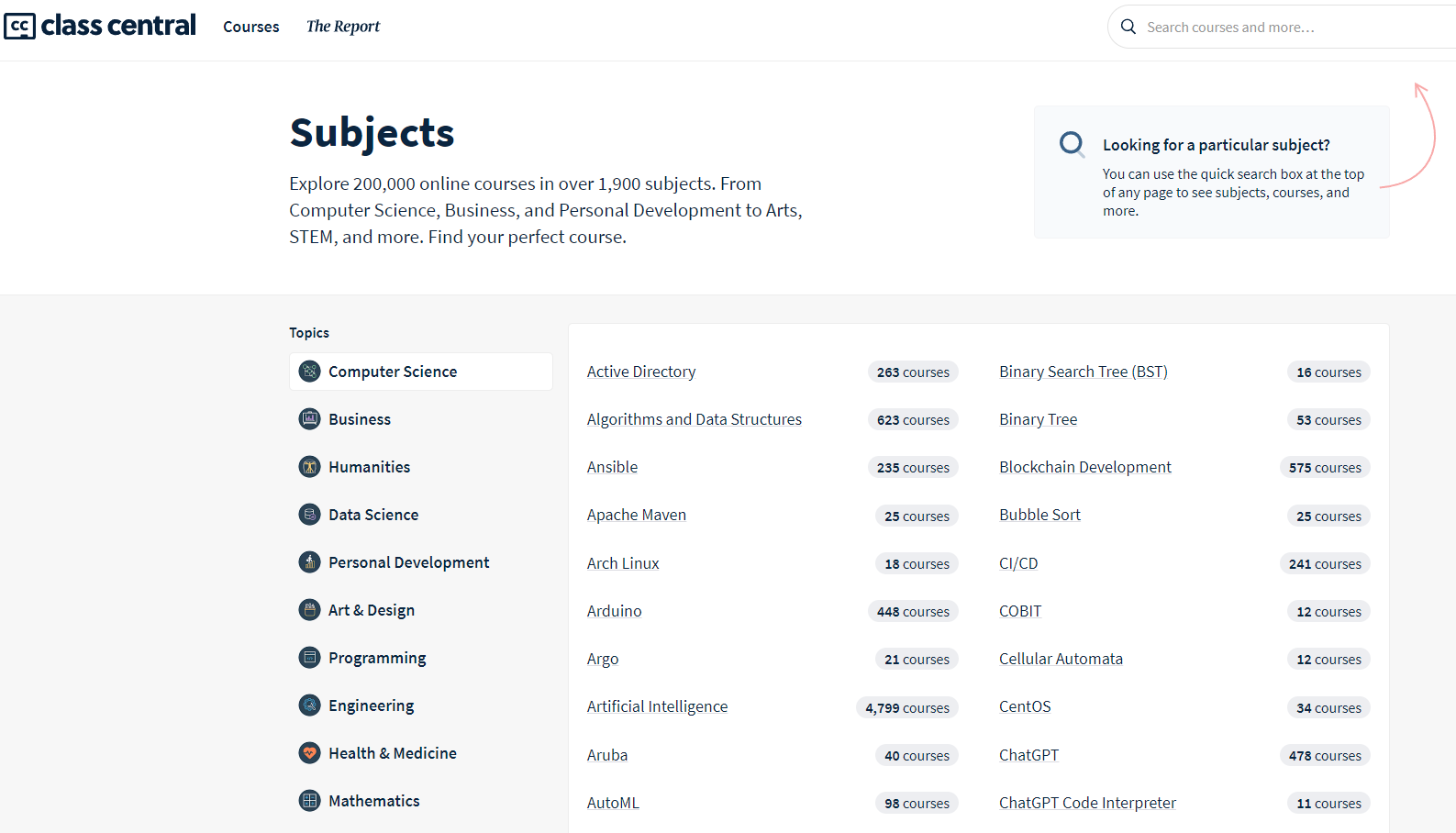Click the Health & Medicine heart icon
Viewport: 1456px width, 833px height.
(x=310, y=753)
